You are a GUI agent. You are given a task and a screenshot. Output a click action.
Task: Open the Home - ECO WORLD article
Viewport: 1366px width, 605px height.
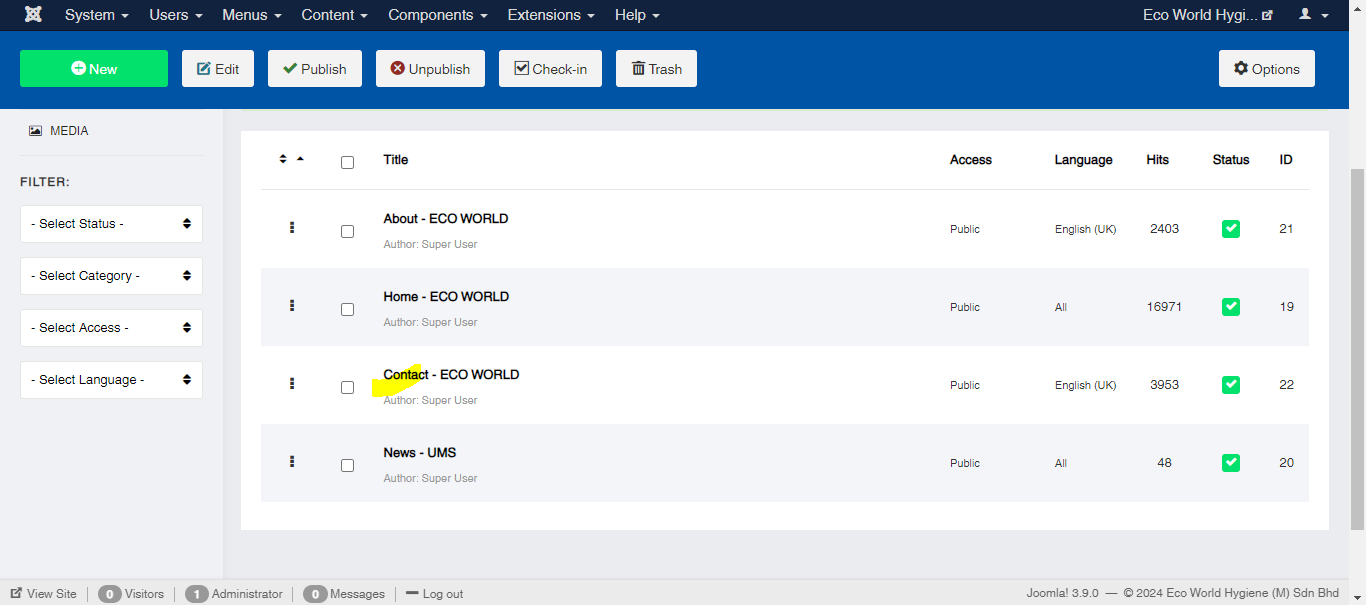[x=446, y=296]
